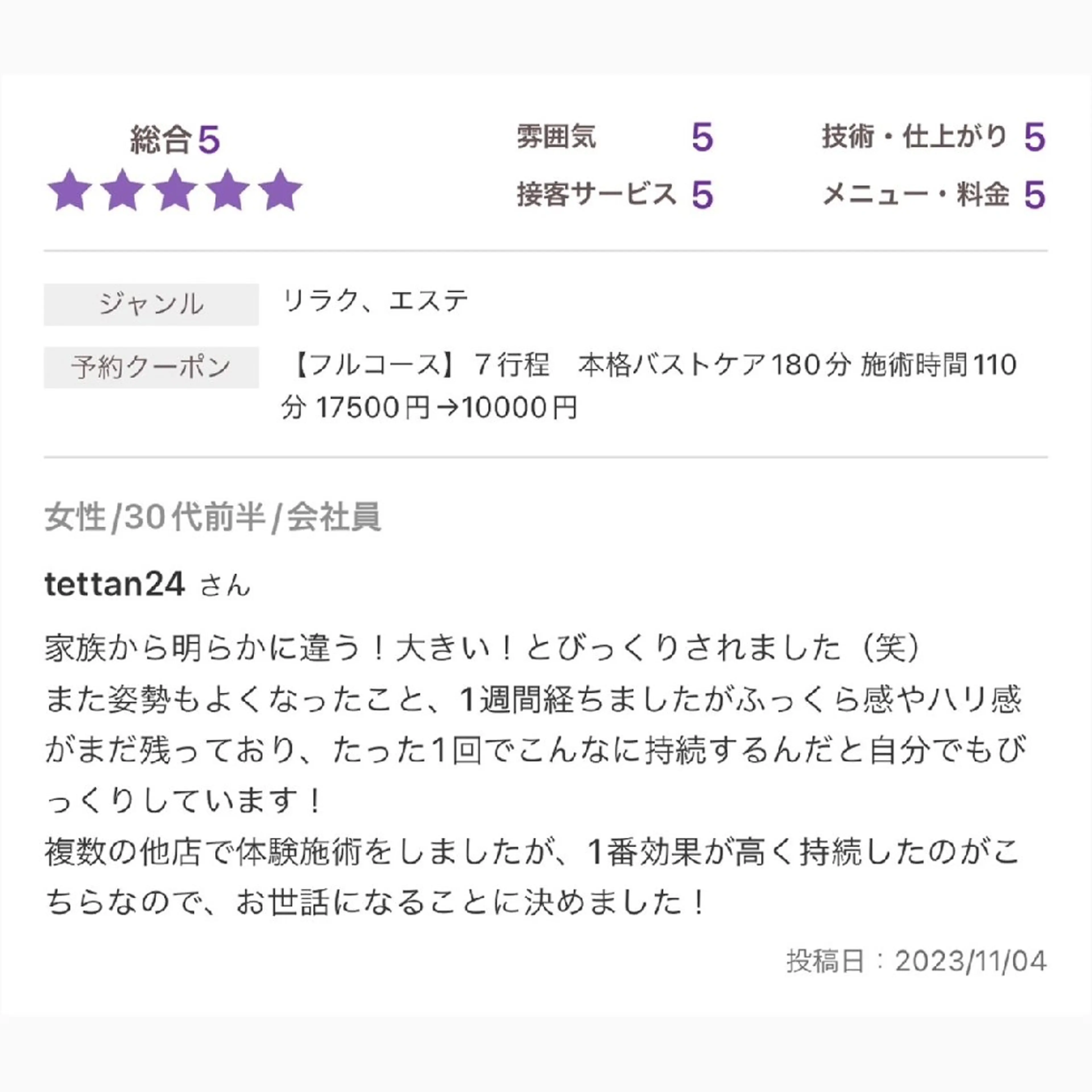
Task: Click the 投稿日 2023/11/04 post date
Action: [916, 961]
